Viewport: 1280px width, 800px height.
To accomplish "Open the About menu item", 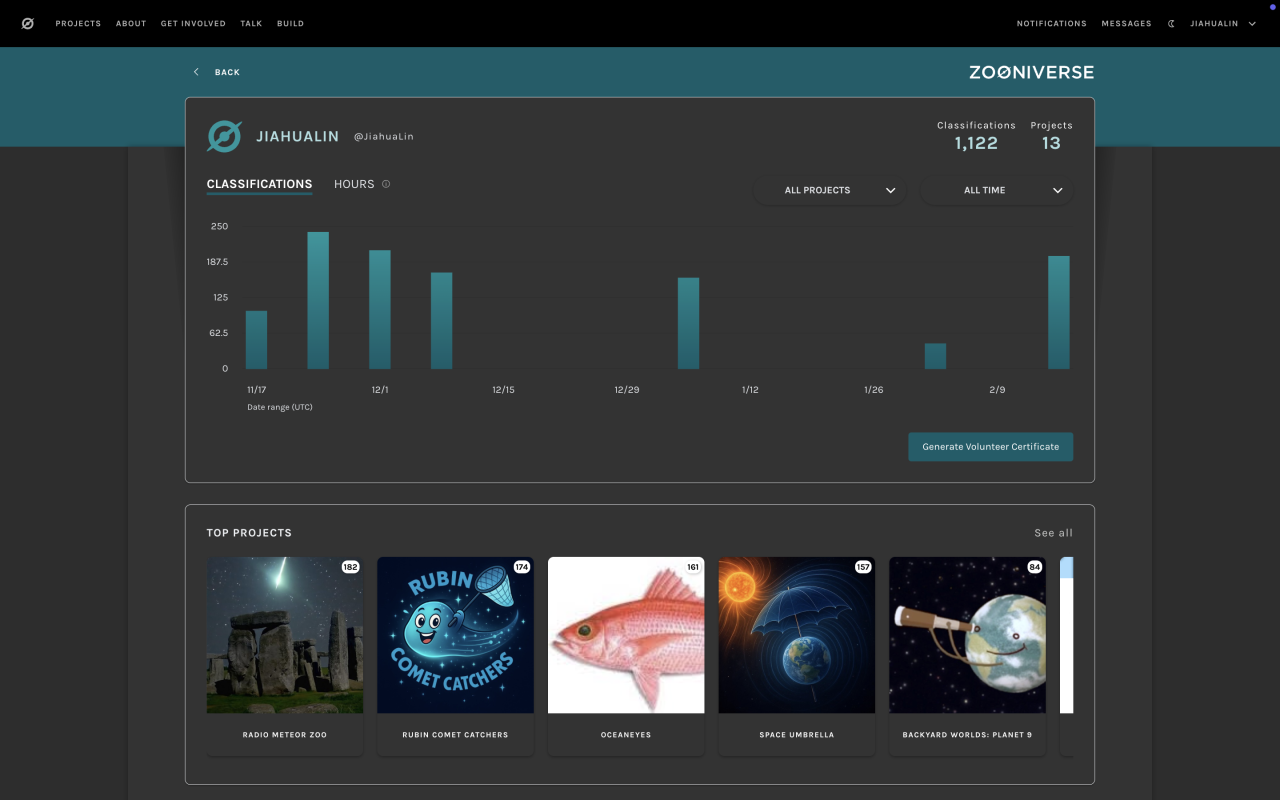I will [131, 23].
